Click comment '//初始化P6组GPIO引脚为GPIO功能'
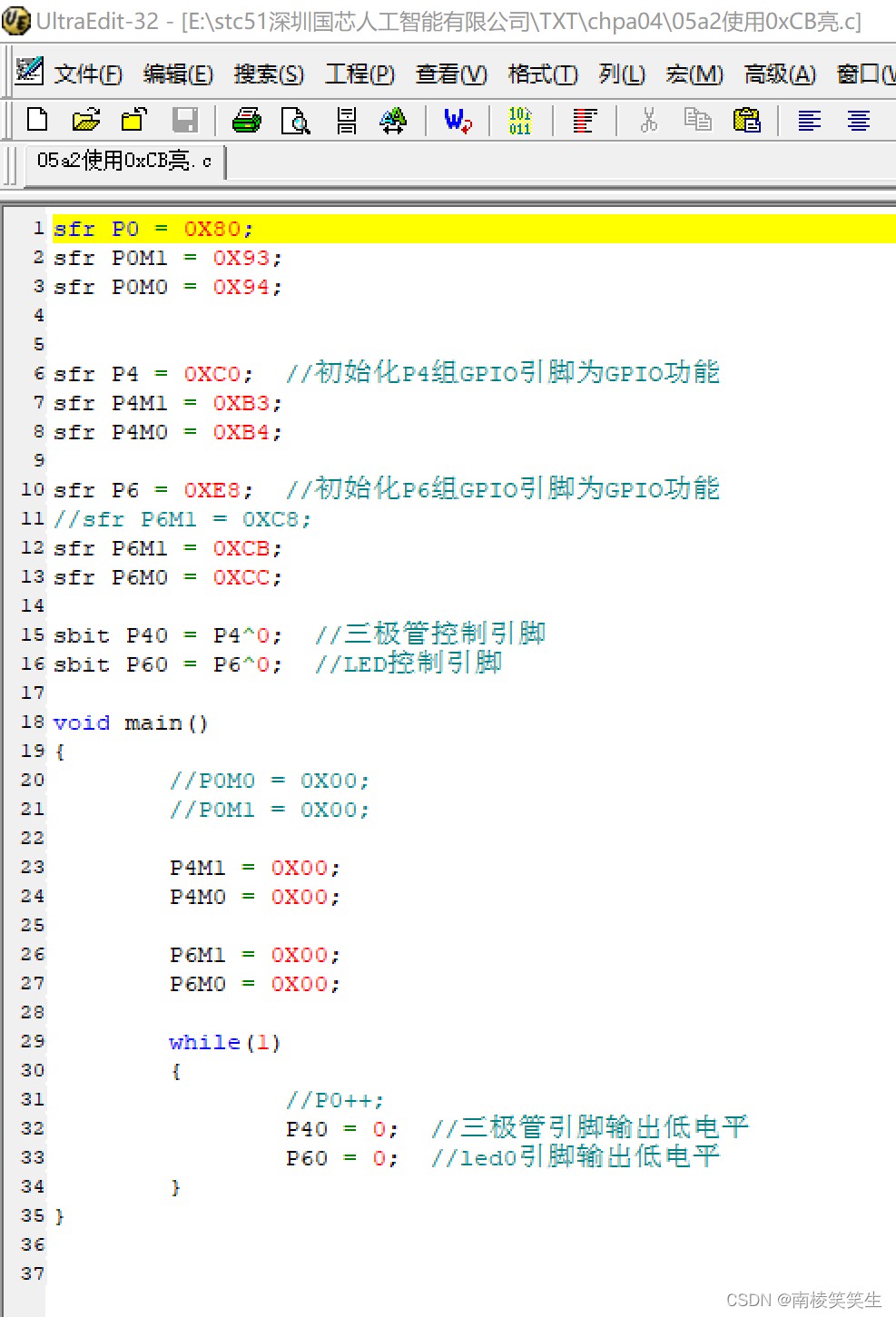 pos(503,488)
